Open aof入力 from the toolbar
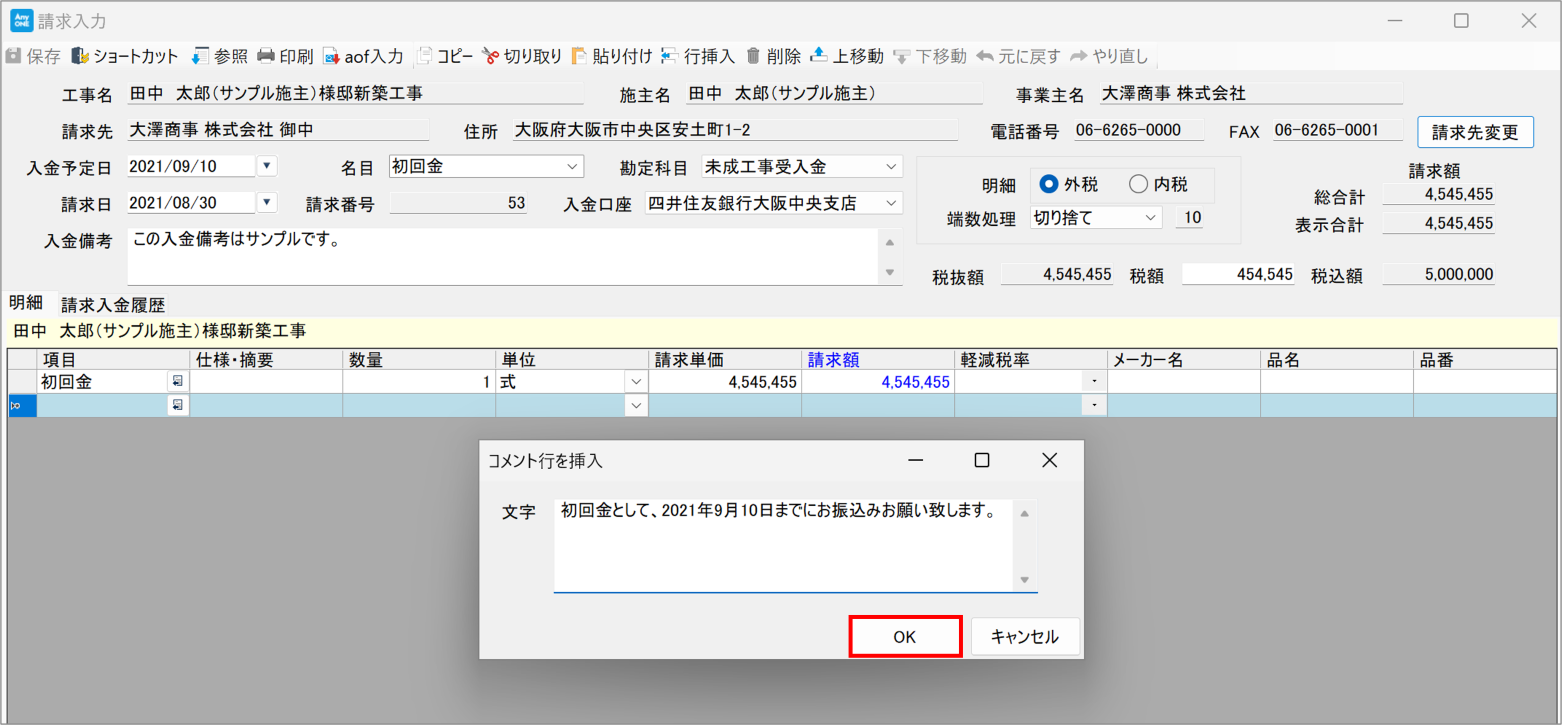Viewport: 1562px width, 725px height. point(331,56)
